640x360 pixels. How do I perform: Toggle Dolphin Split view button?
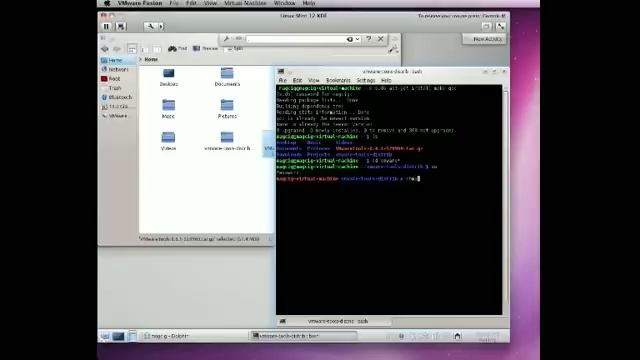[234, 49]
